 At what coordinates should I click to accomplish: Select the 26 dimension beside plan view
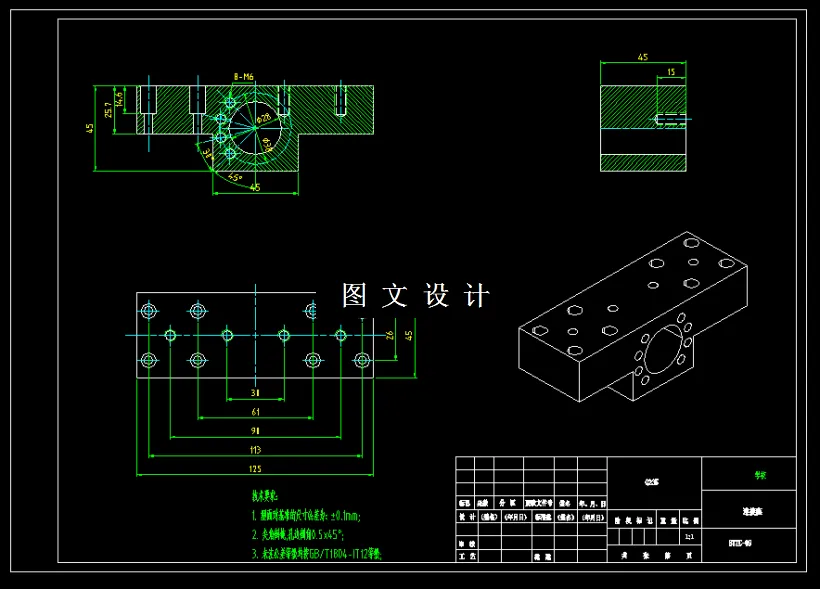pos(389,335)
